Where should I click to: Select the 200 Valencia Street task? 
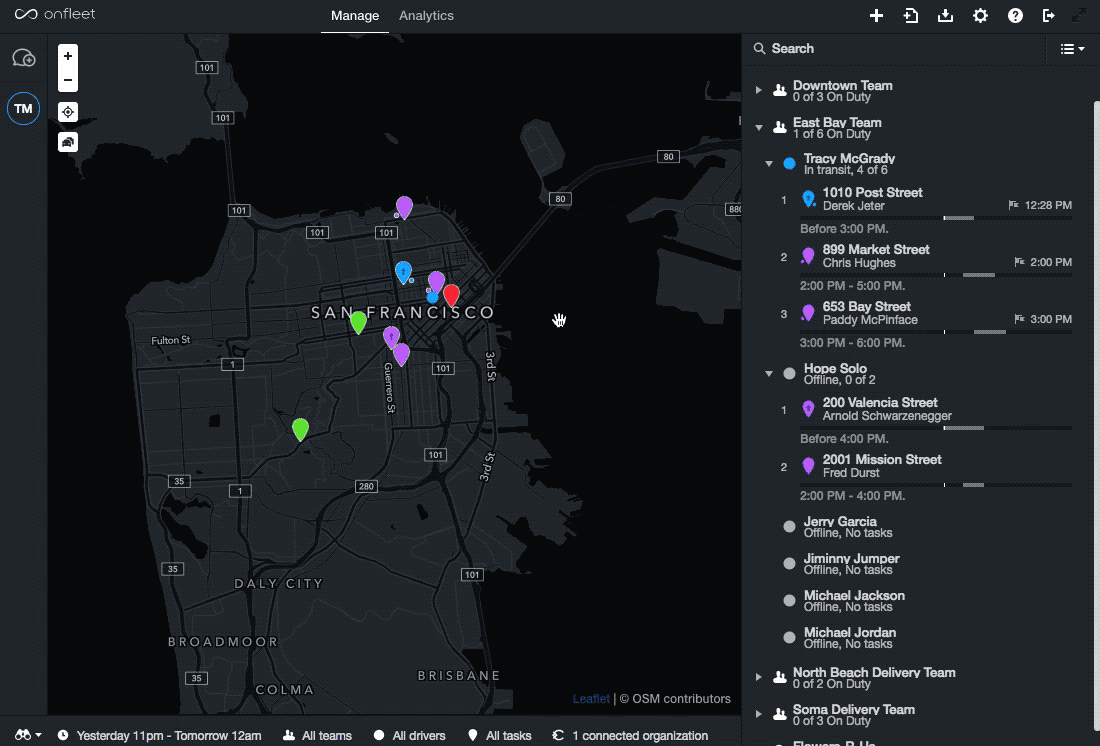tap(925, 409)
